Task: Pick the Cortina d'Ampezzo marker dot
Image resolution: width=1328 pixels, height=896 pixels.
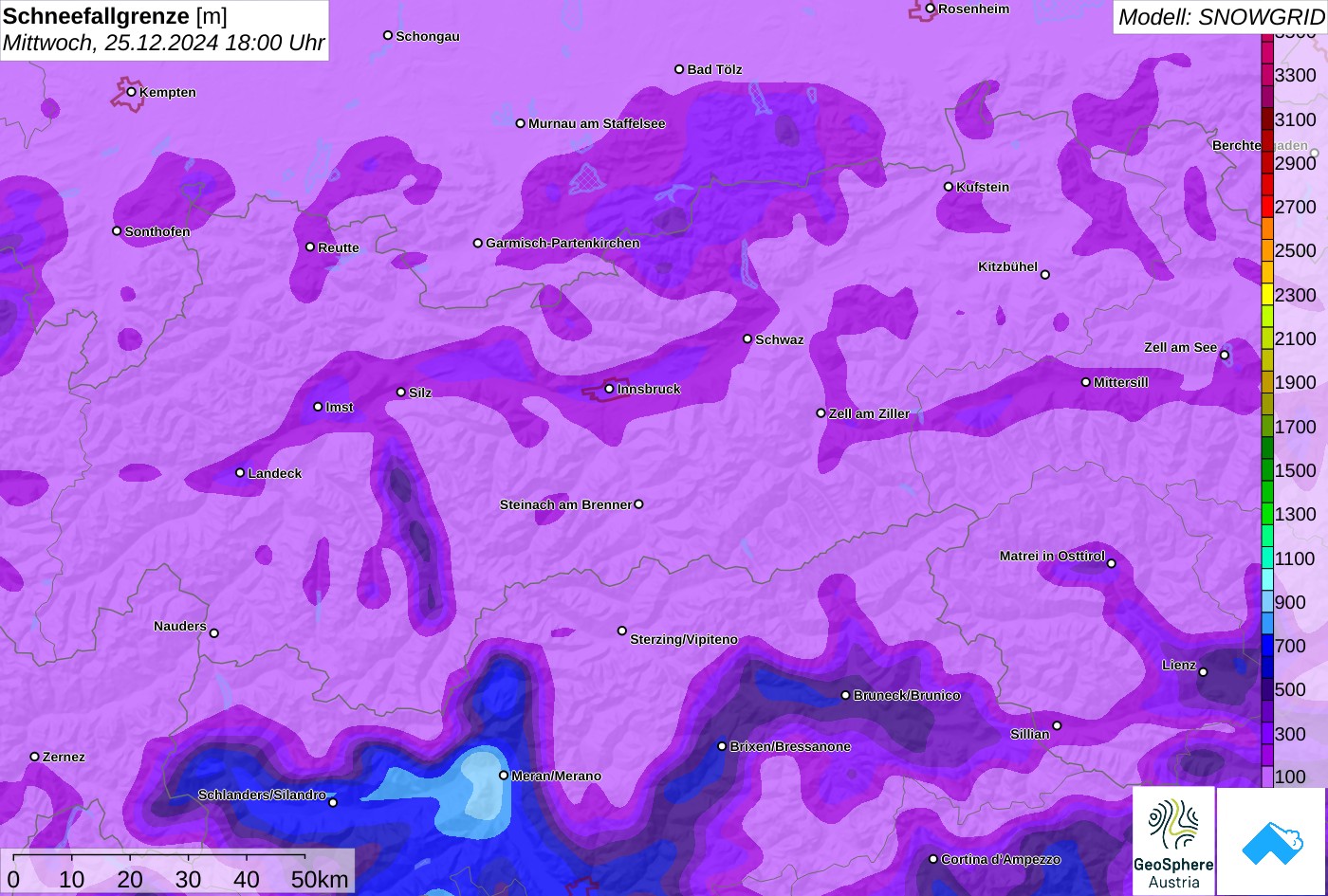Action: (x=933, y=859)
